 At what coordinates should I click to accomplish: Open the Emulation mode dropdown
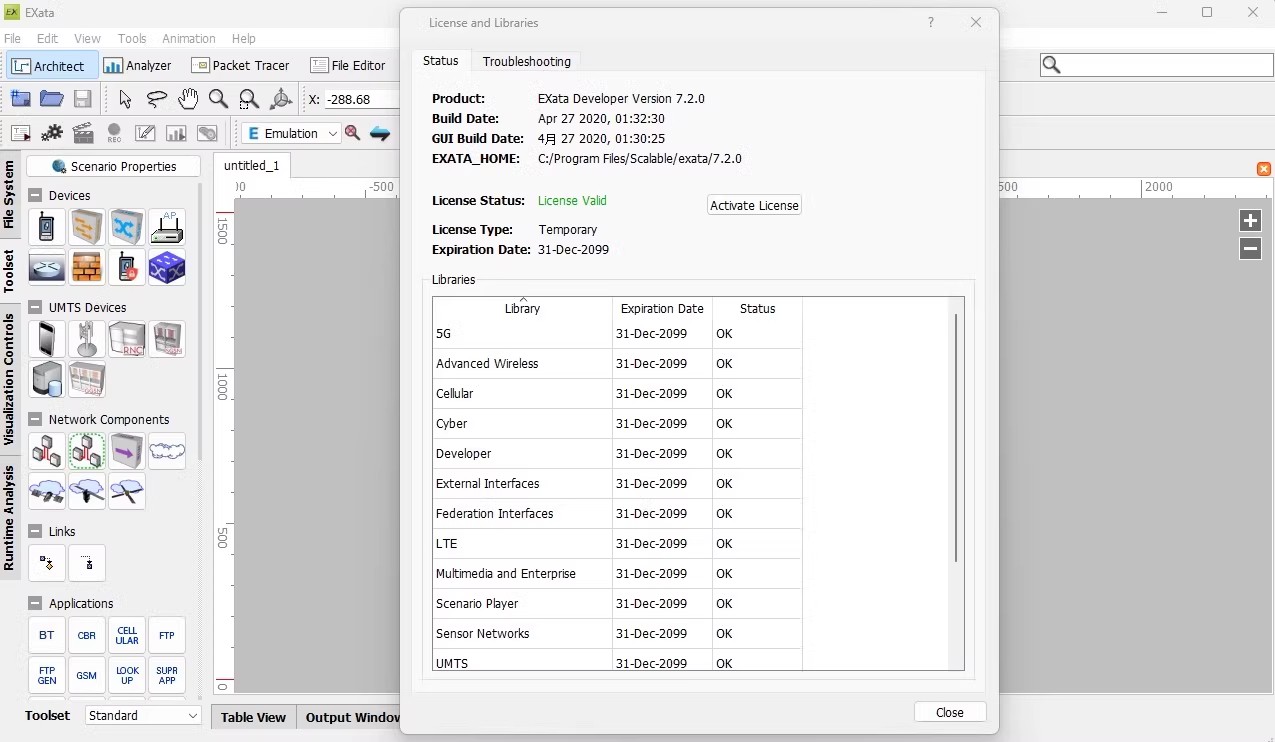(x=291, y=133)
